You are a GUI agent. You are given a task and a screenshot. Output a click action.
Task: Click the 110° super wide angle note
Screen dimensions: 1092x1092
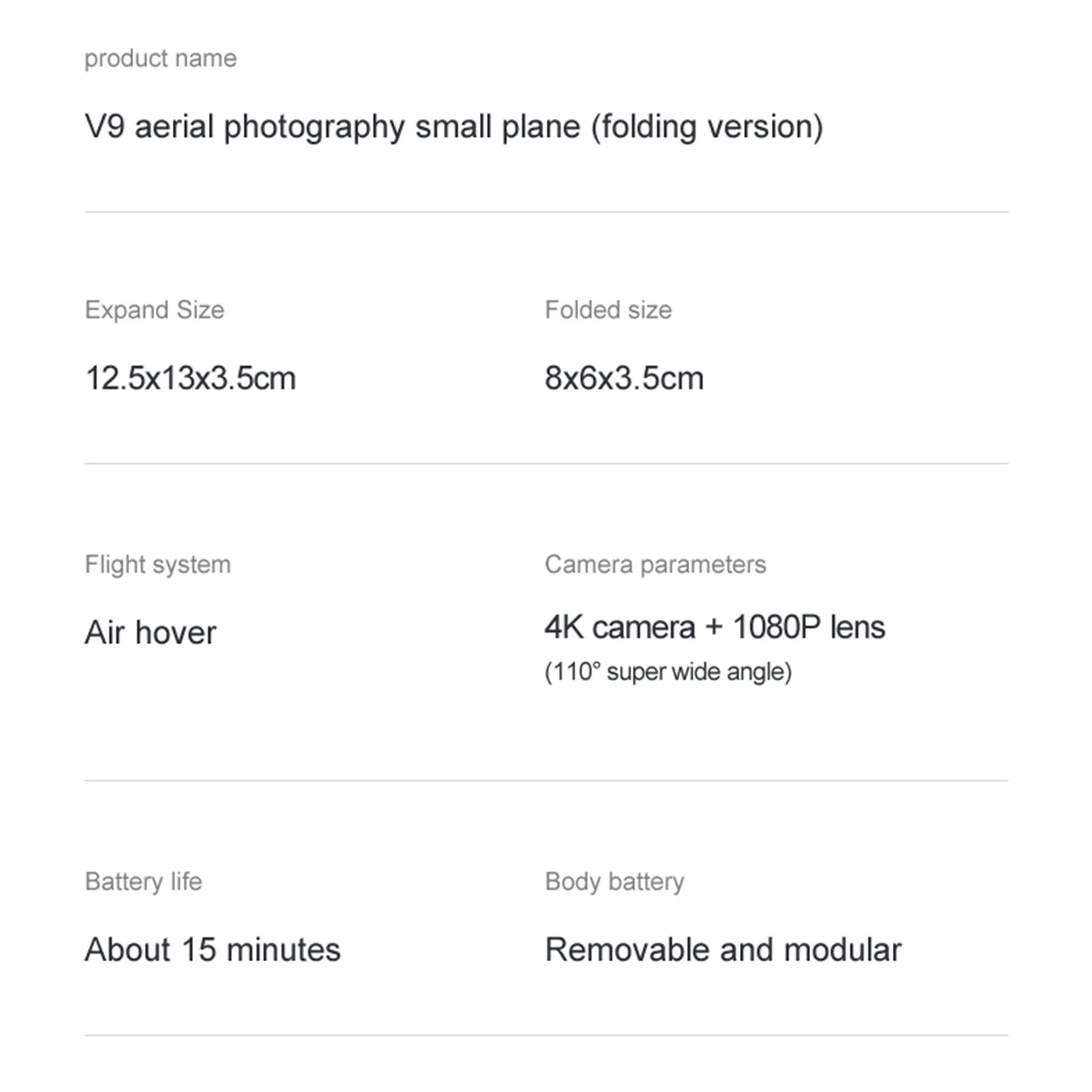click(x=668, y=672)
